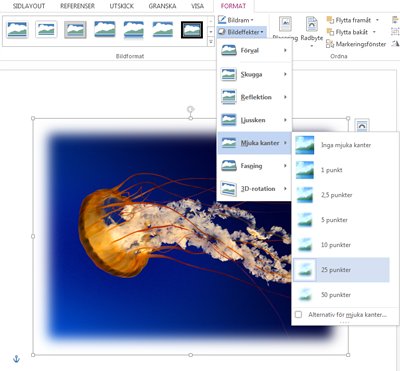Apply the black double-frame picture style
This screenshot has height=371, width=400.
tap(192, 30)
